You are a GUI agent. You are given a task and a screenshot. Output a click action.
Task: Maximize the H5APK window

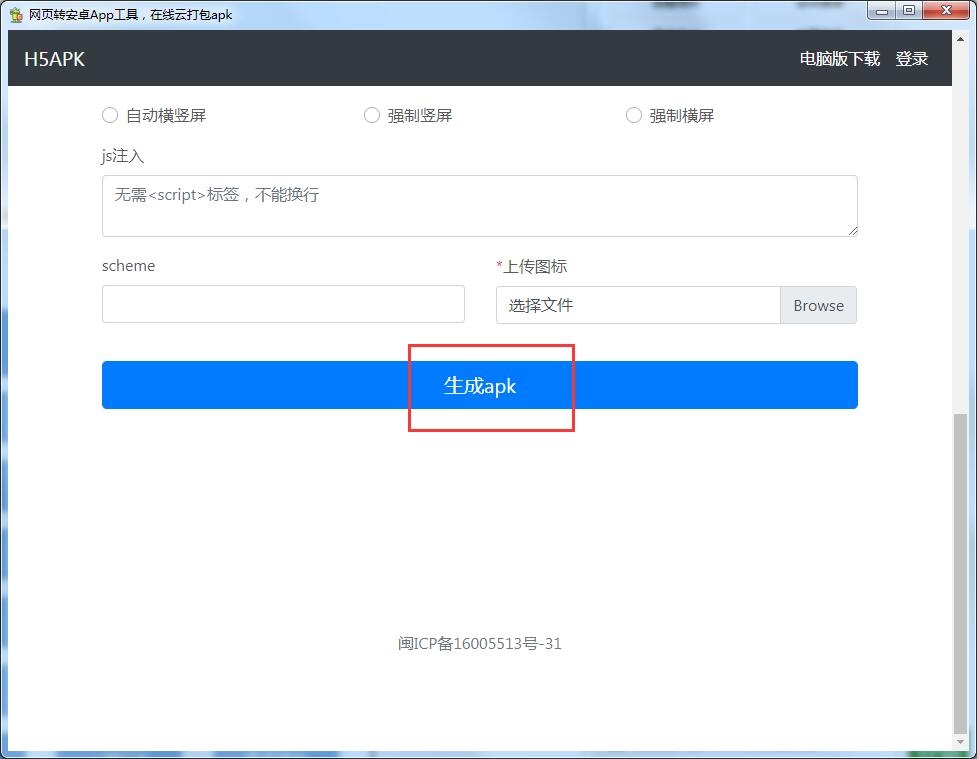coord(908,11)
